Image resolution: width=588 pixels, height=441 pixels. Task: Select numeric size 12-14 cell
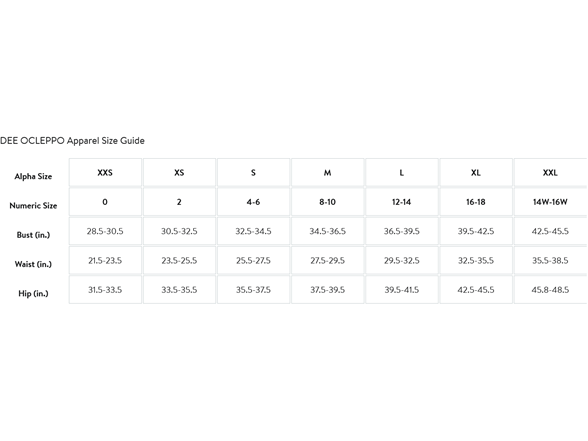(x=402, y=202)
